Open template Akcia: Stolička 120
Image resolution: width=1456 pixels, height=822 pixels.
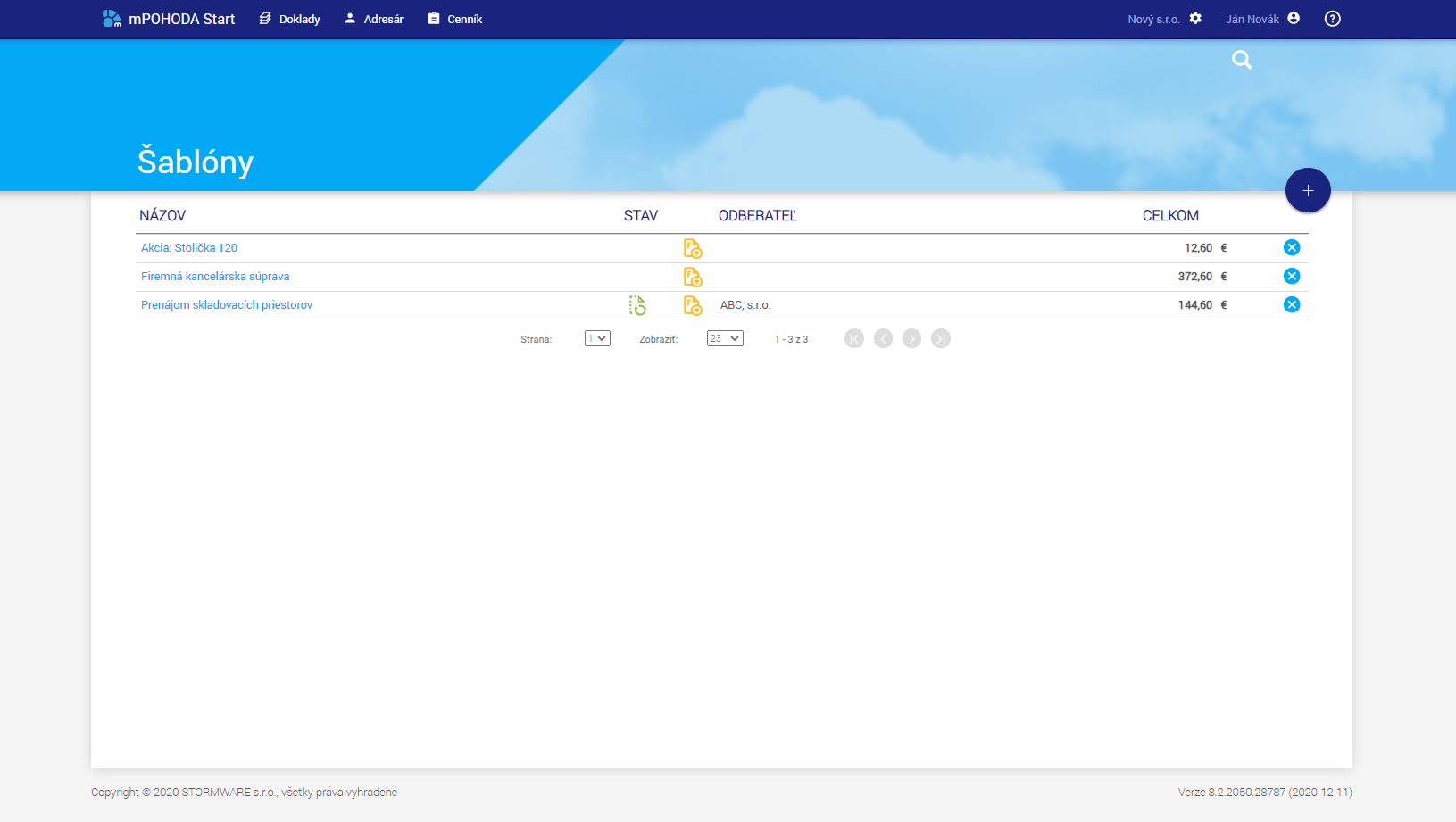(189, 248)
